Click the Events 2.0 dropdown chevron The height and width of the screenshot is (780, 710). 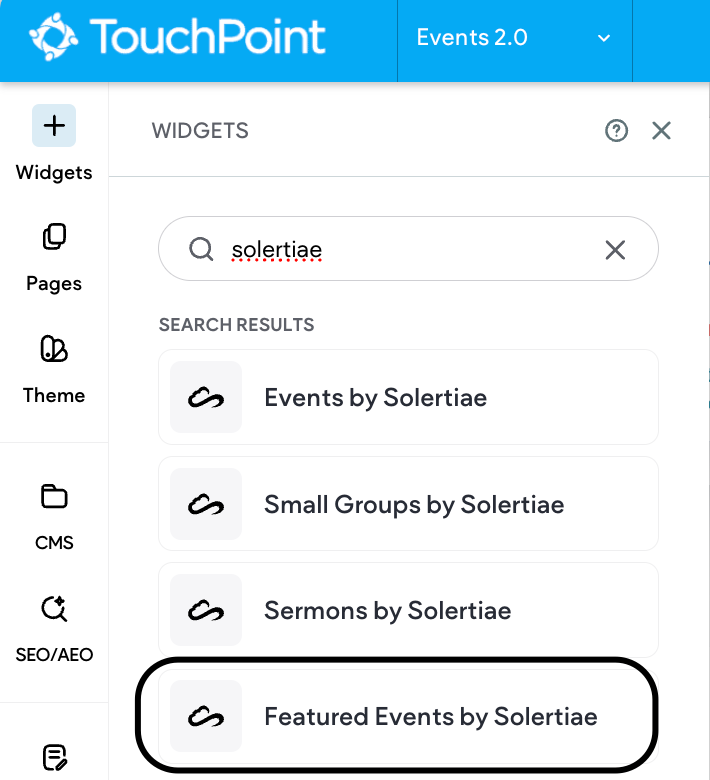604,38
